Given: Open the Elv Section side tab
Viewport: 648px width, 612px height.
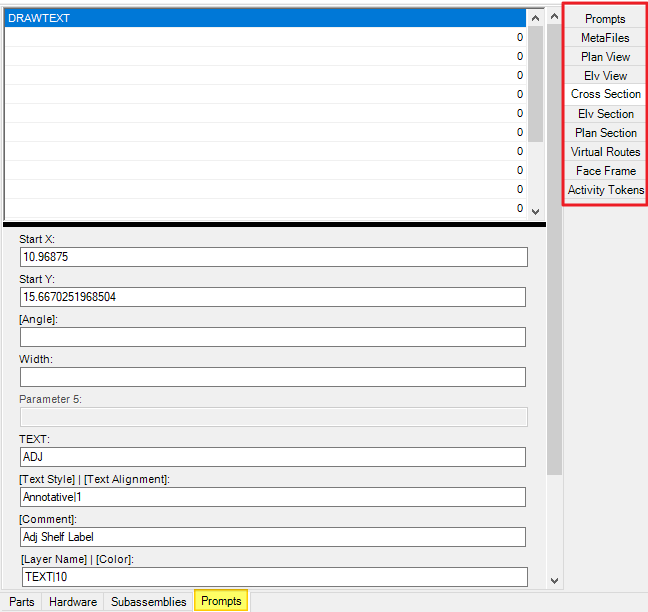Looking at the screenshot, I should click(x=605, y=114).
